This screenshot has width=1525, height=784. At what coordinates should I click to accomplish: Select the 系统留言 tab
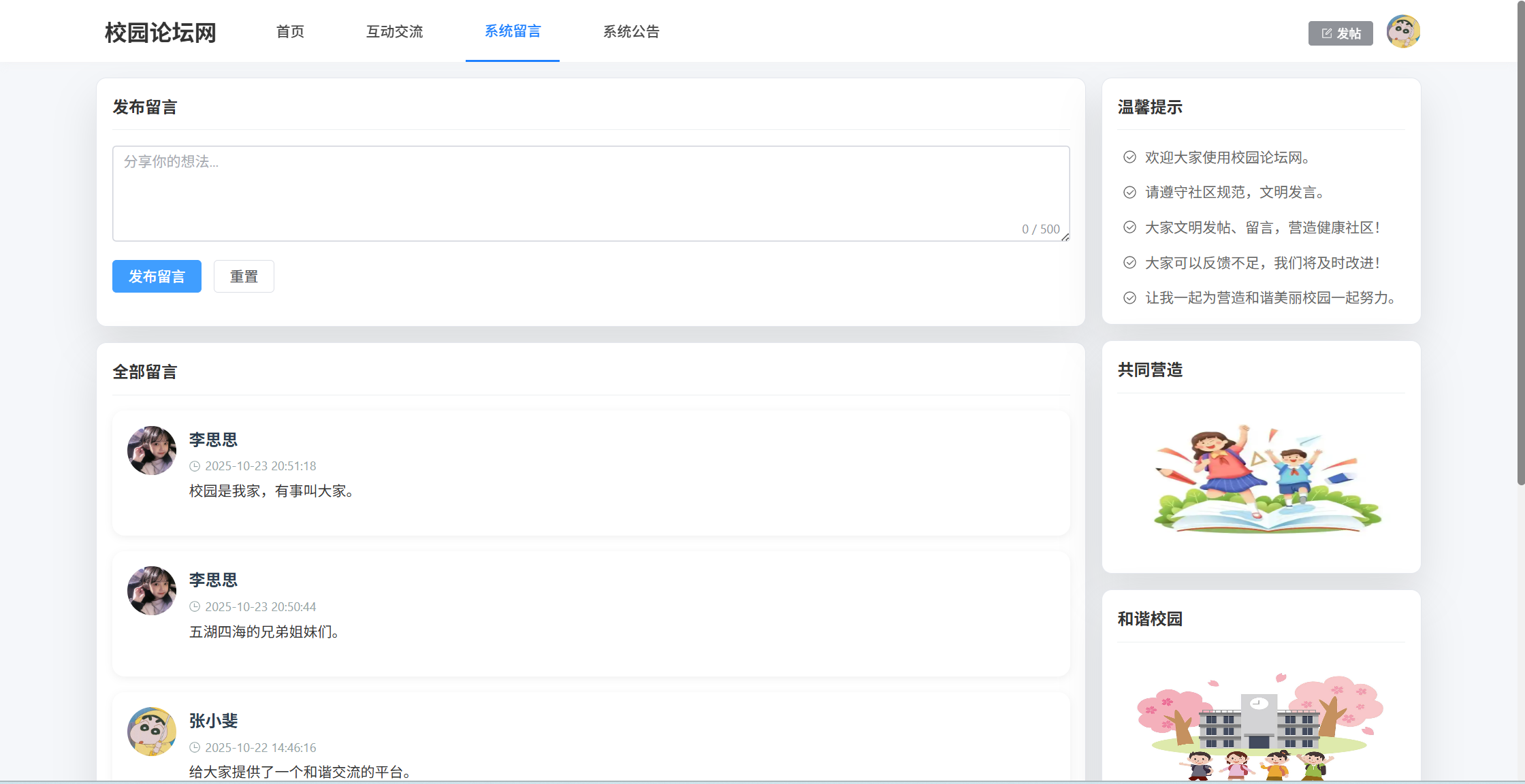(x=512, y=31)
